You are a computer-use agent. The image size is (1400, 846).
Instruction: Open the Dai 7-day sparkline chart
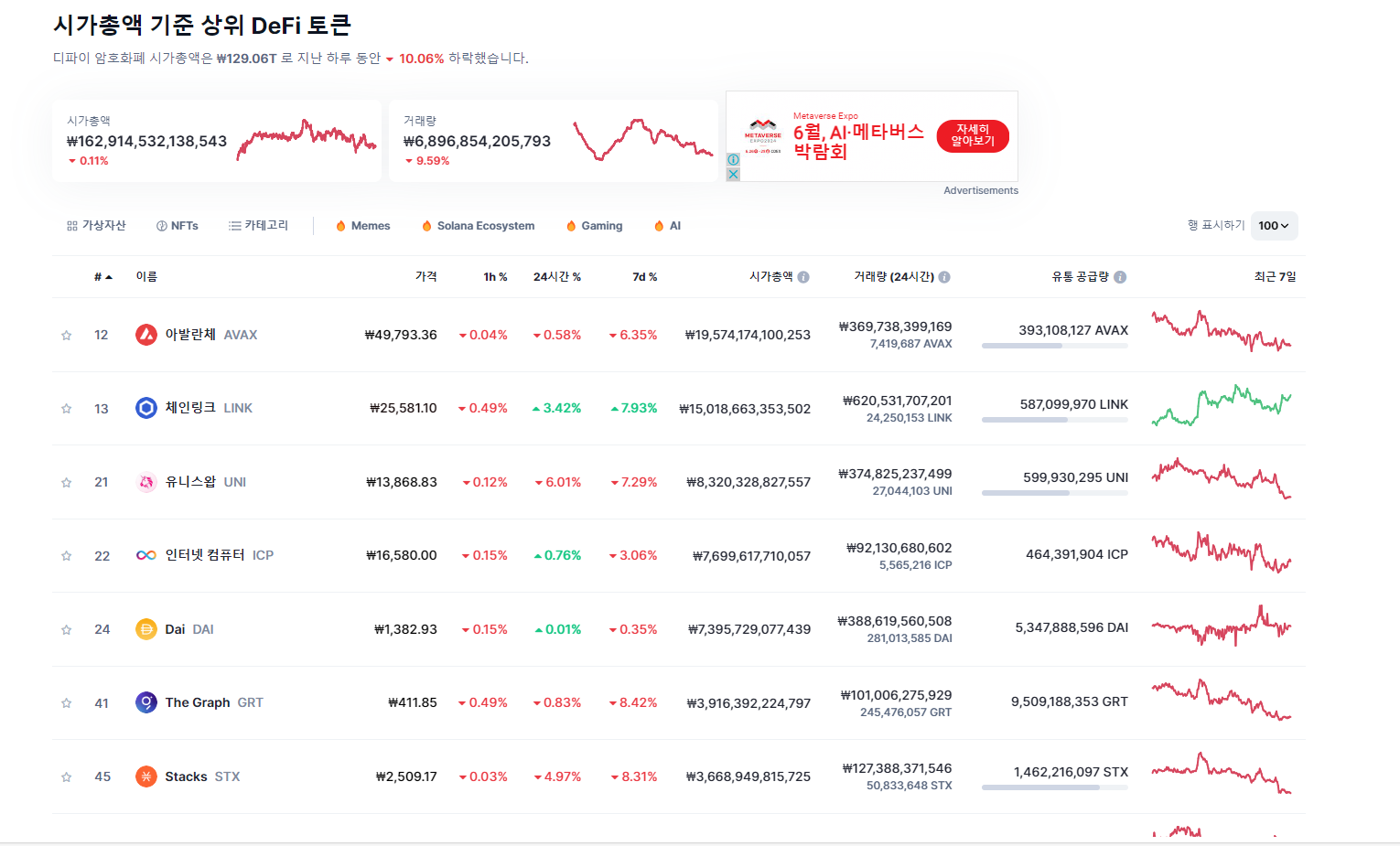point(1222,626)
